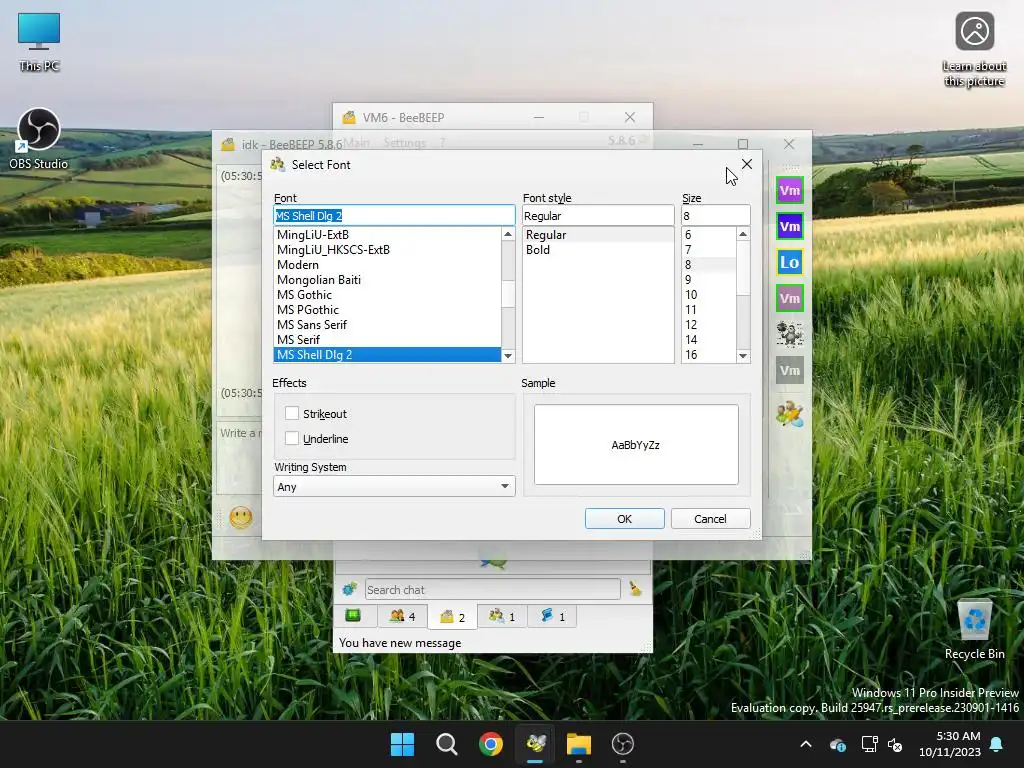
Task: Select MingLiU-ExtB font
Action: click(387, 234)
